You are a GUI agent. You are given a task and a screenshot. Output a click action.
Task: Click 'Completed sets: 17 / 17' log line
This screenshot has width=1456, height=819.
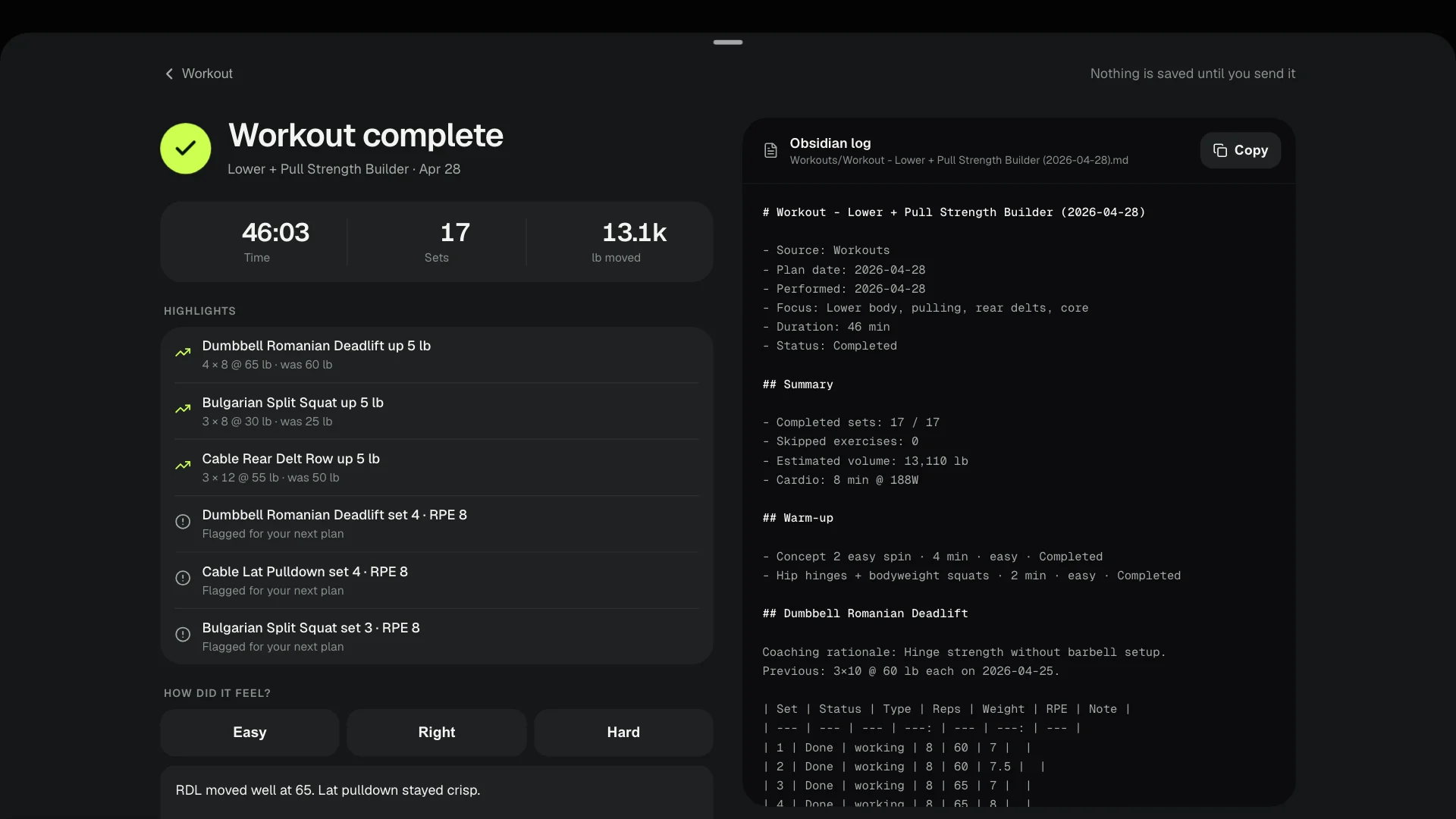(851, 422)
